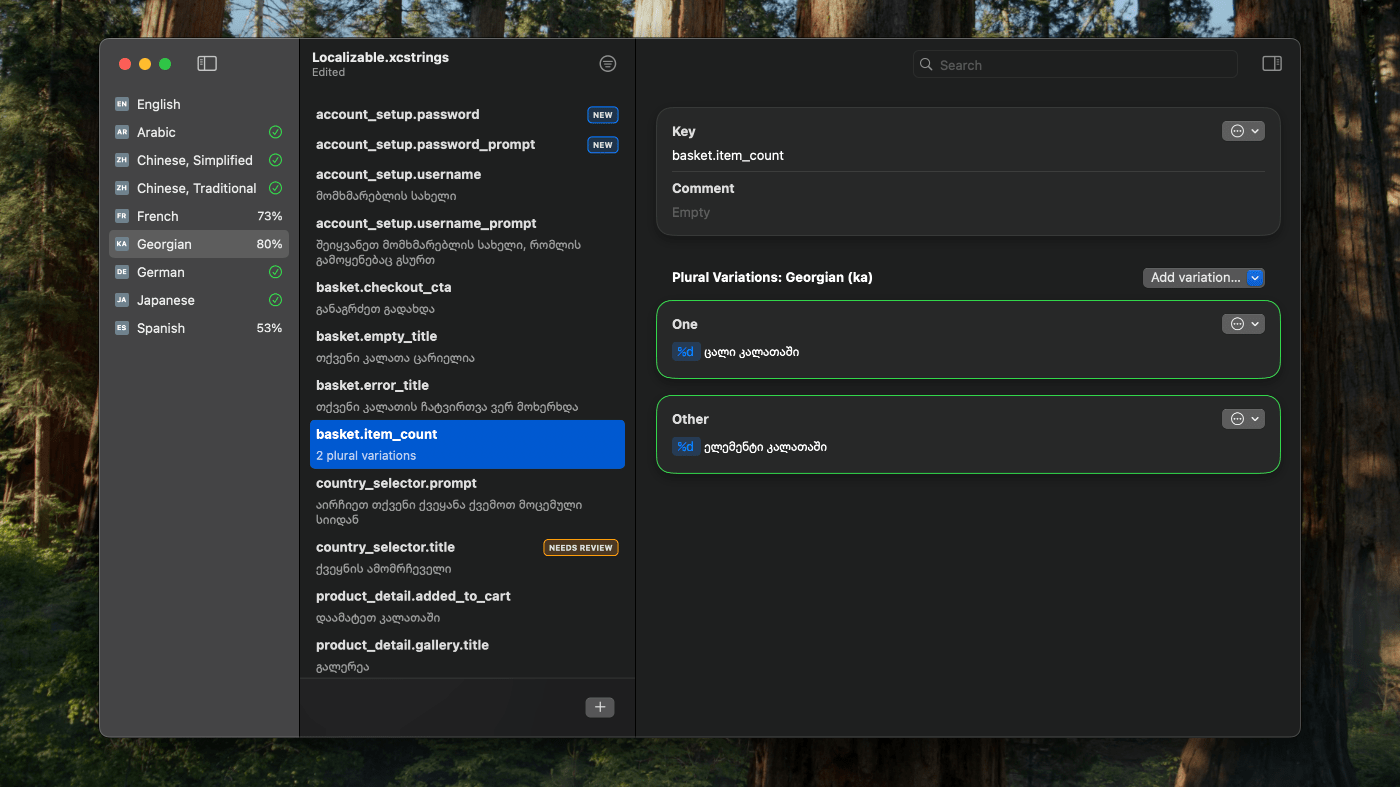The width and height of the screenshot is (1400, 787).
Task: Switch to Spanish language
Action: (161, 328)
